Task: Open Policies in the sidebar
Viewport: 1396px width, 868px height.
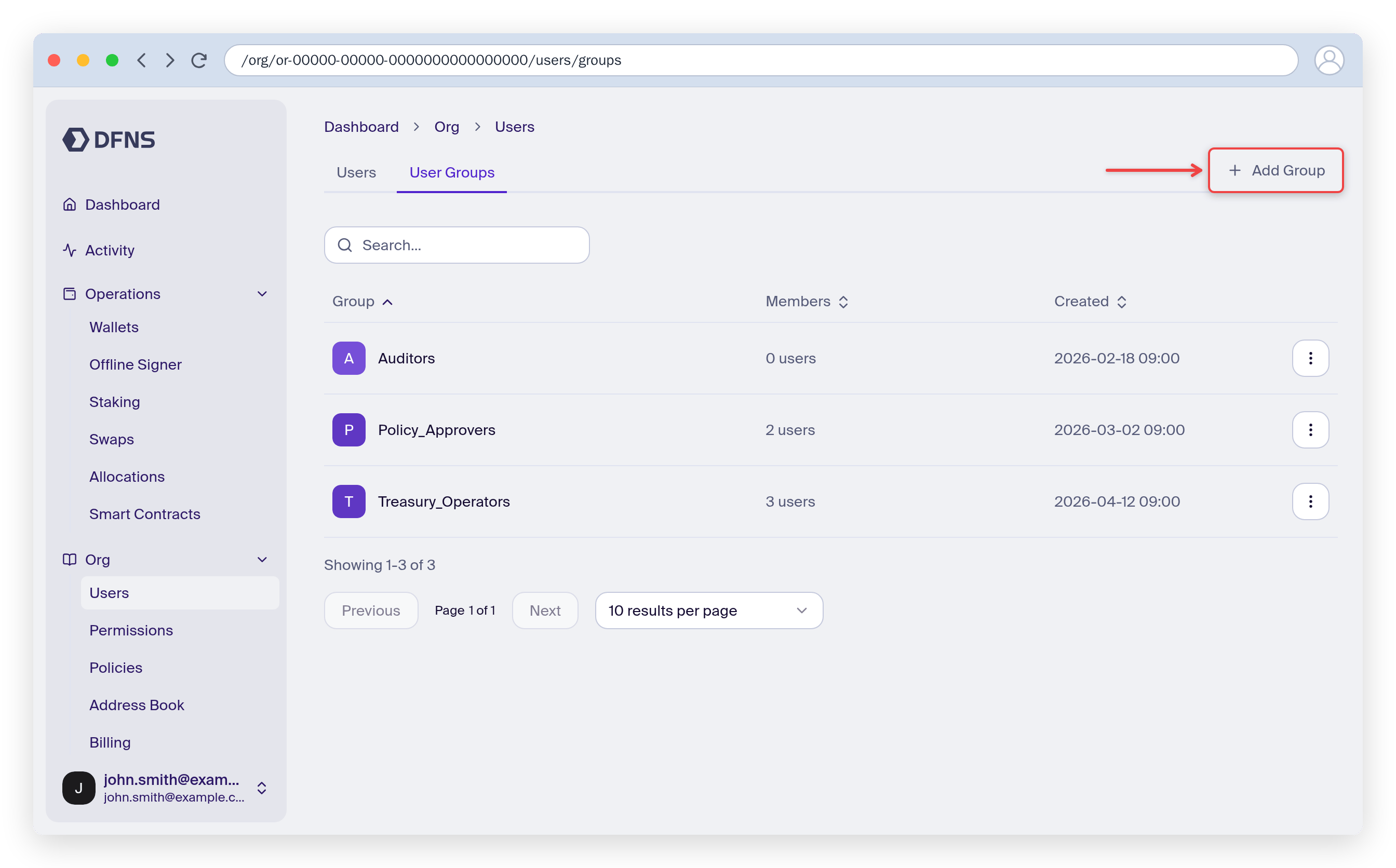Action: tap(115, 668)
